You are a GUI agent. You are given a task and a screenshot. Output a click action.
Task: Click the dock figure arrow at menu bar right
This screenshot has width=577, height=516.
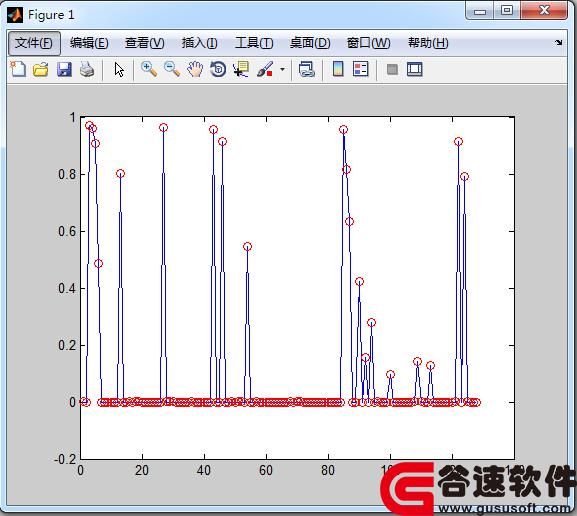[559, 42]
